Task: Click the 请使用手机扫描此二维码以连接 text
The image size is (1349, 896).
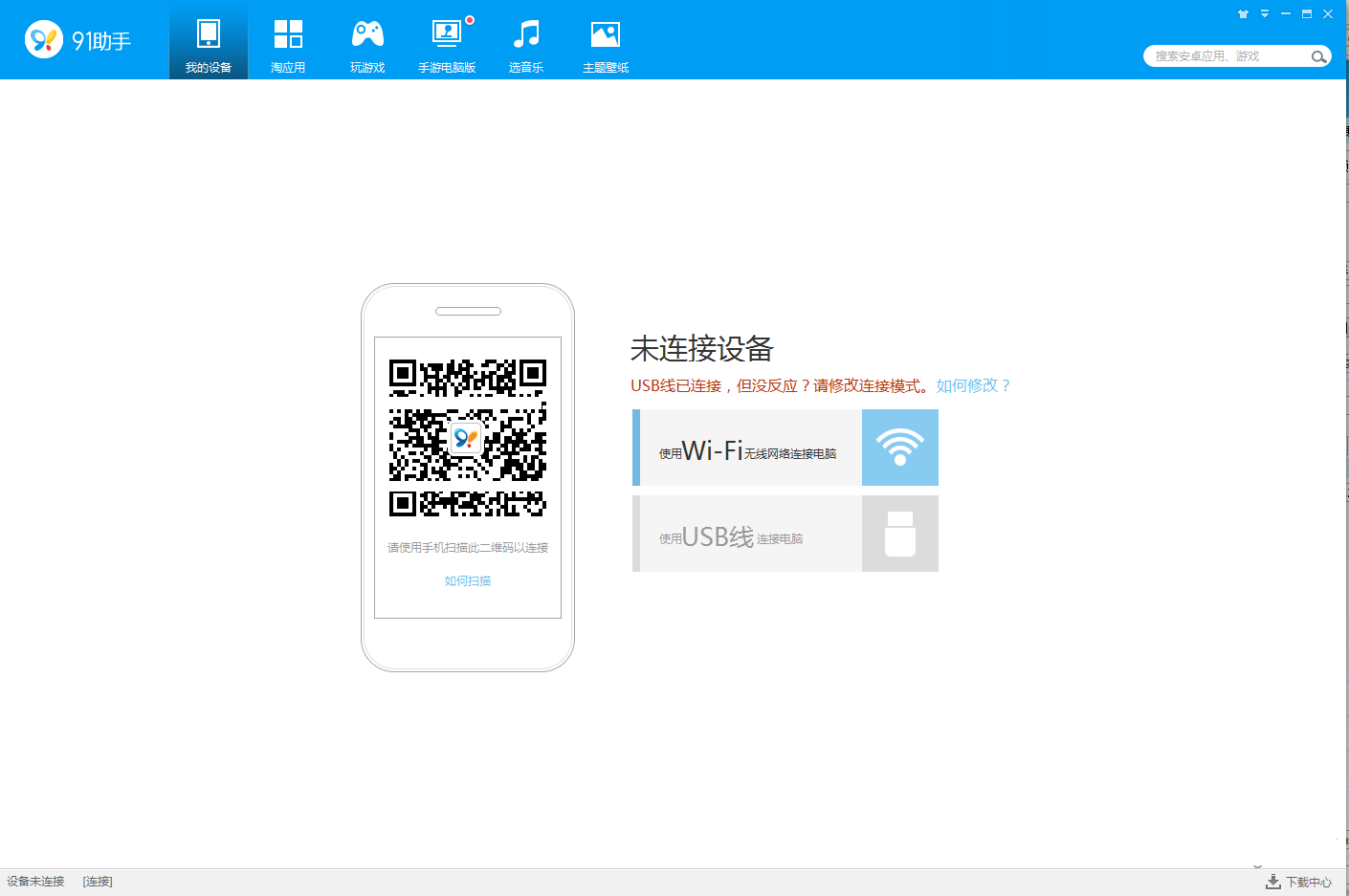Action: 468,548
